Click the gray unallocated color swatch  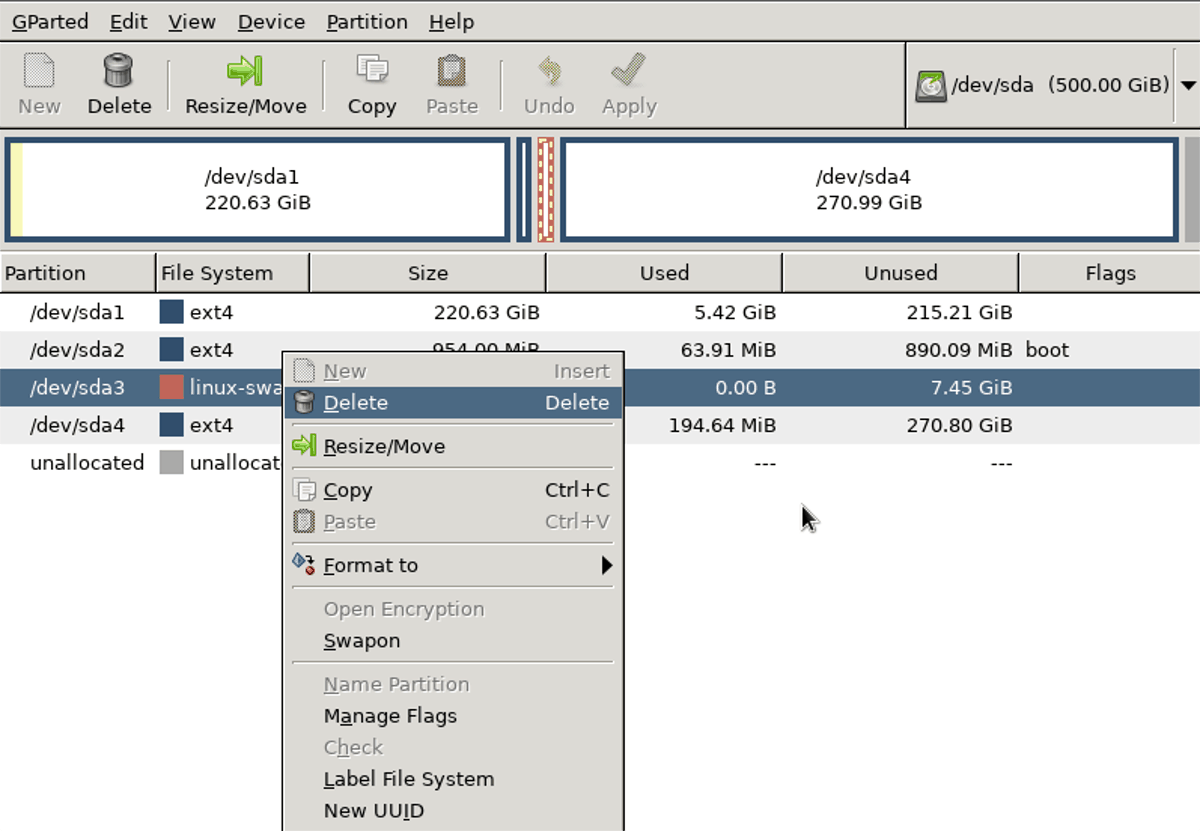tap(171, 463)
